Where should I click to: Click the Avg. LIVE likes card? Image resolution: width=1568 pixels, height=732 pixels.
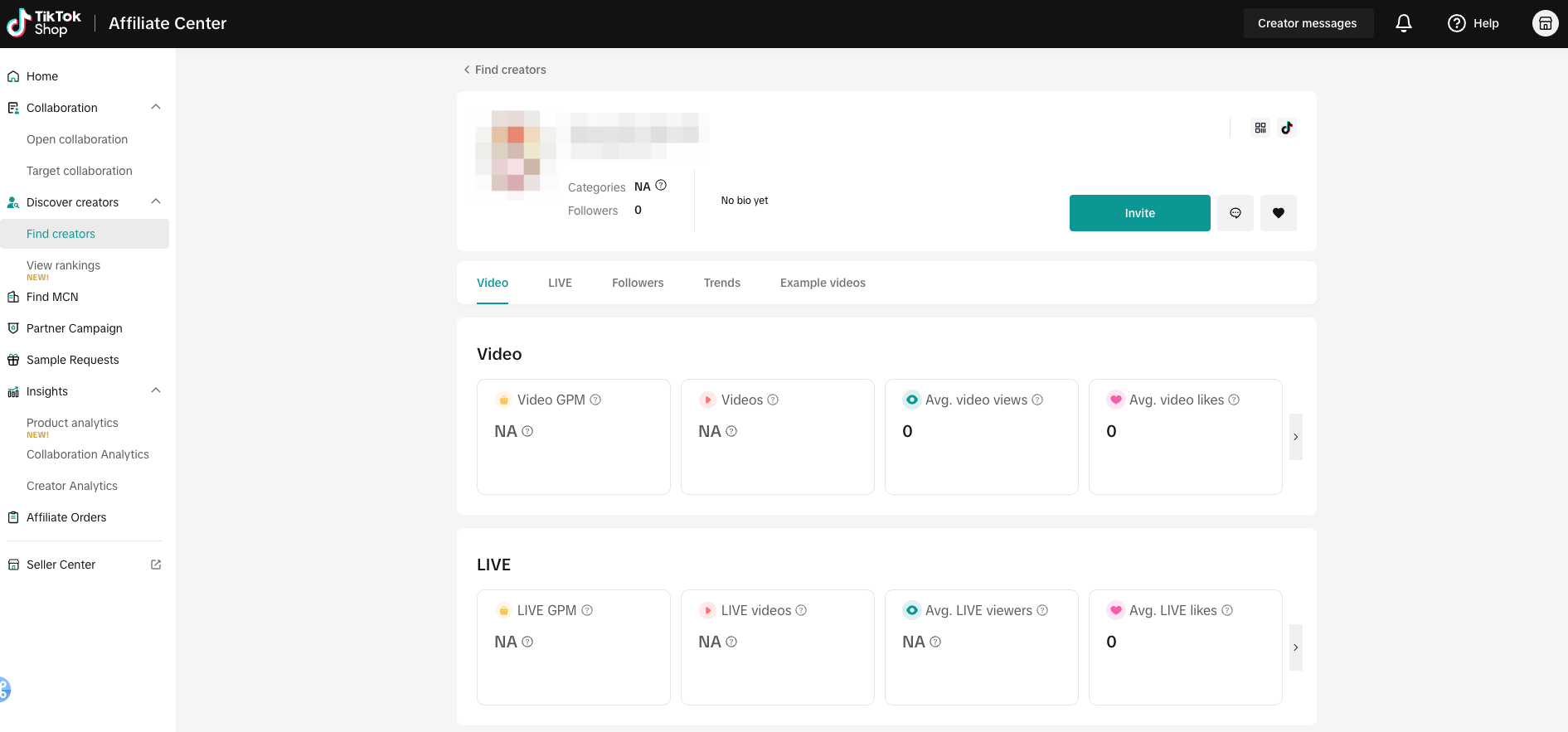tap(1185, 647)
